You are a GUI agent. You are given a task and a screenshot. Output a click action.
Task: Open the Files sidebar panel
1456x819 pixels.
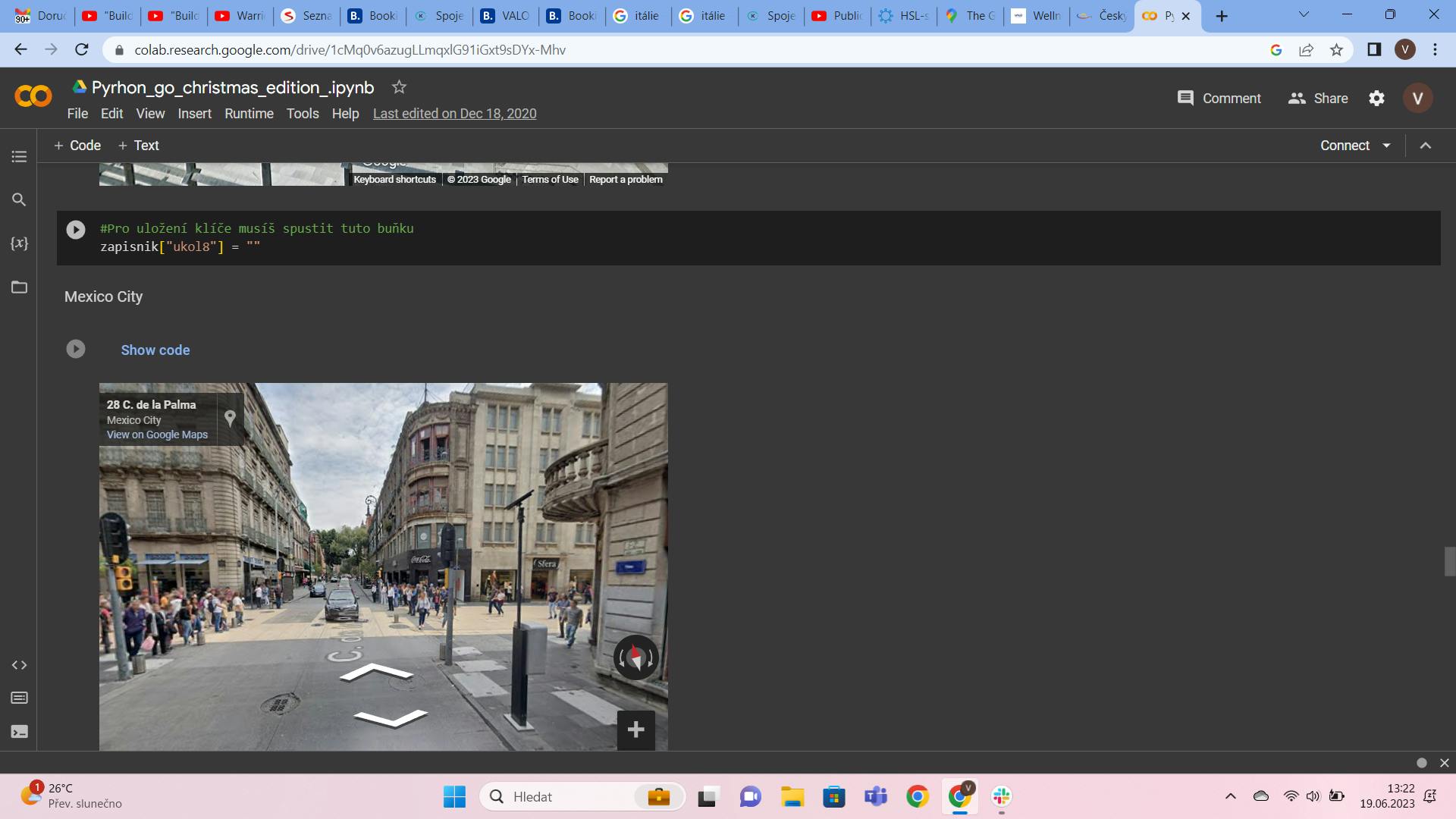[19, 287]
